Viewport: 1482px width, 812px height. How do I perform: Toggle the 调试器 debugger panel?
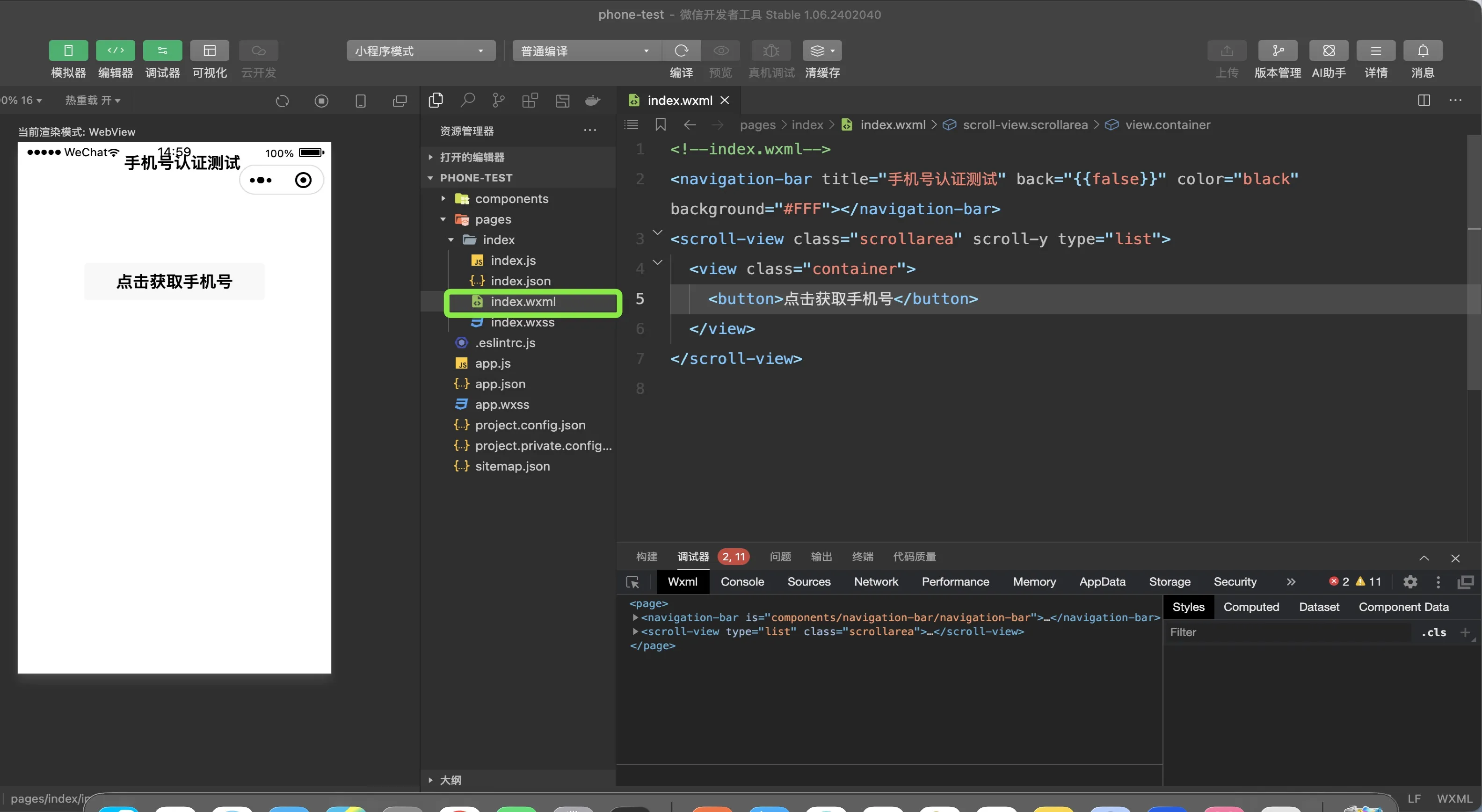[162, 51]
